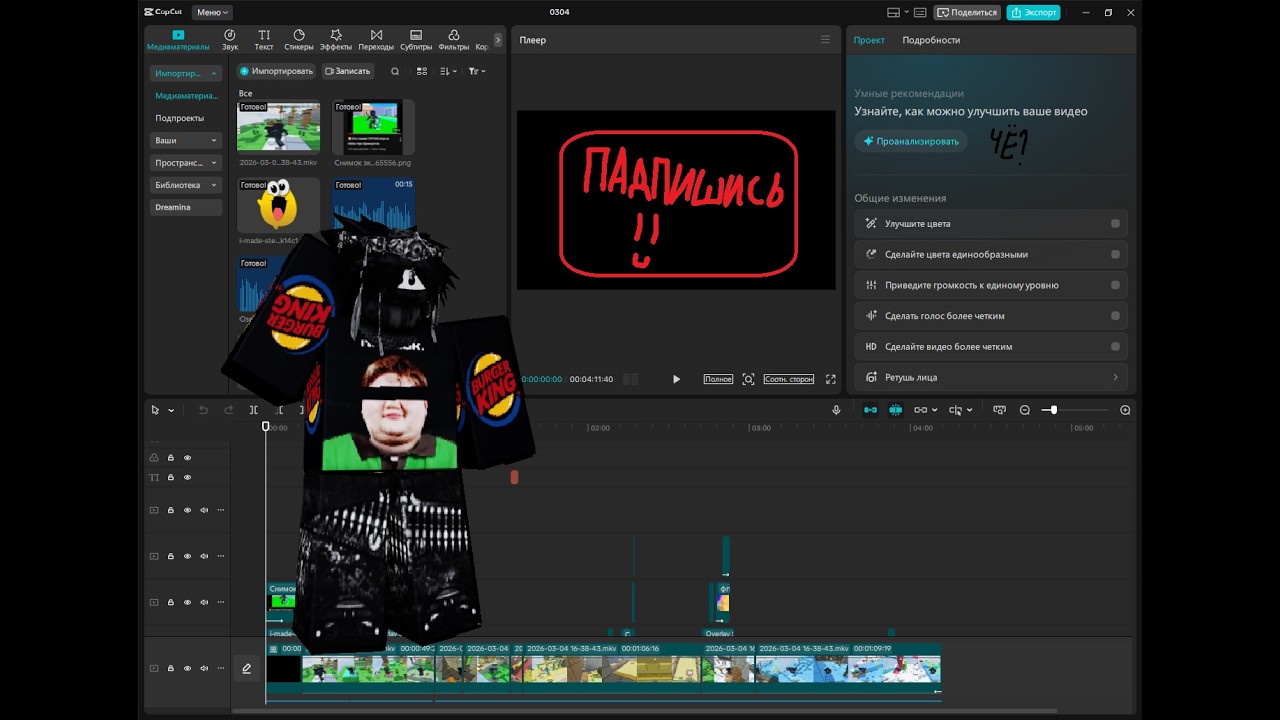Zoom in the timeline with the plus icon

pos(1125,410)
